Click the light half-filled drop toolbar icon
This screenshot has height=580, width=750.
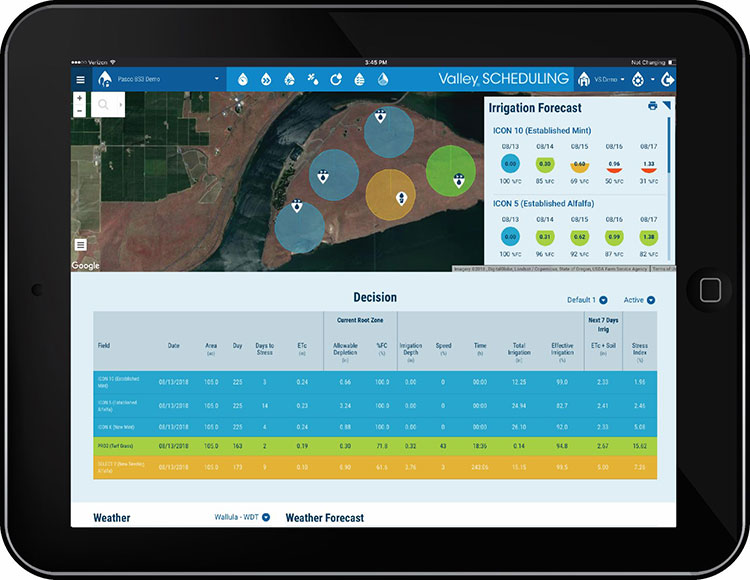tap(383, 79)
